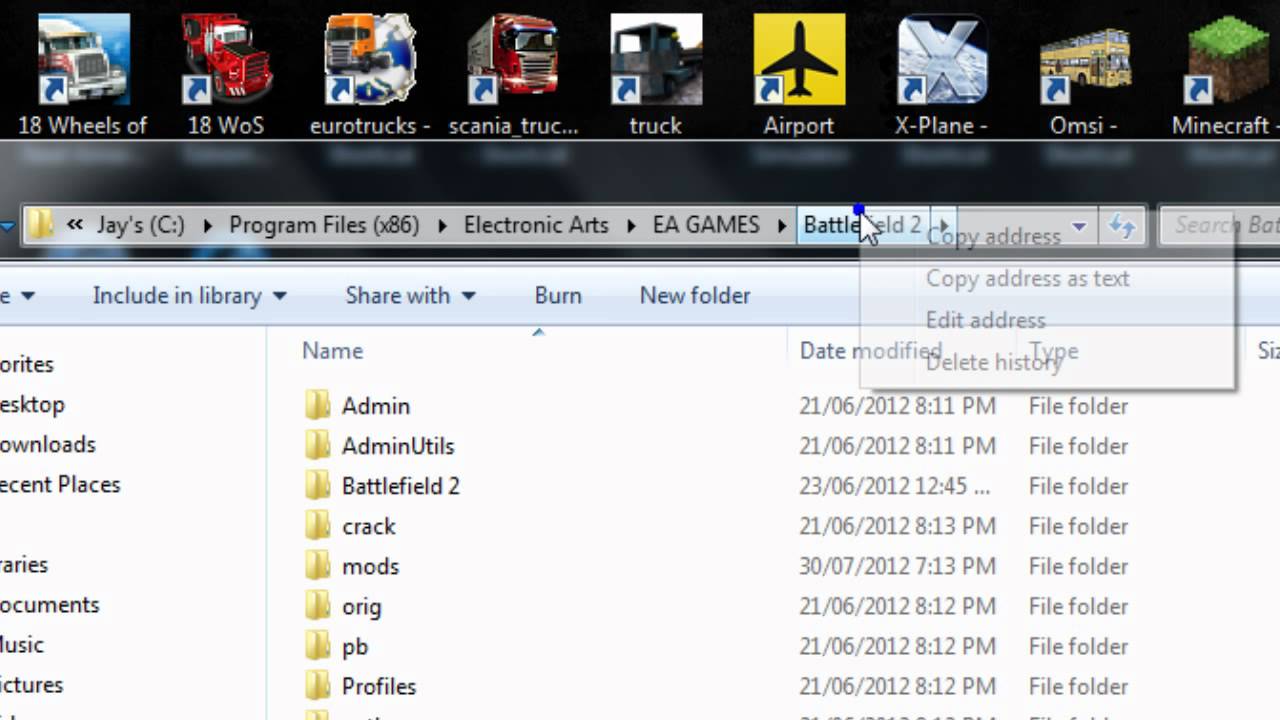Click the mods date 30/07/2012 7:13 PM
Screen dimensions: 1280x720
[x=897, y=566]
